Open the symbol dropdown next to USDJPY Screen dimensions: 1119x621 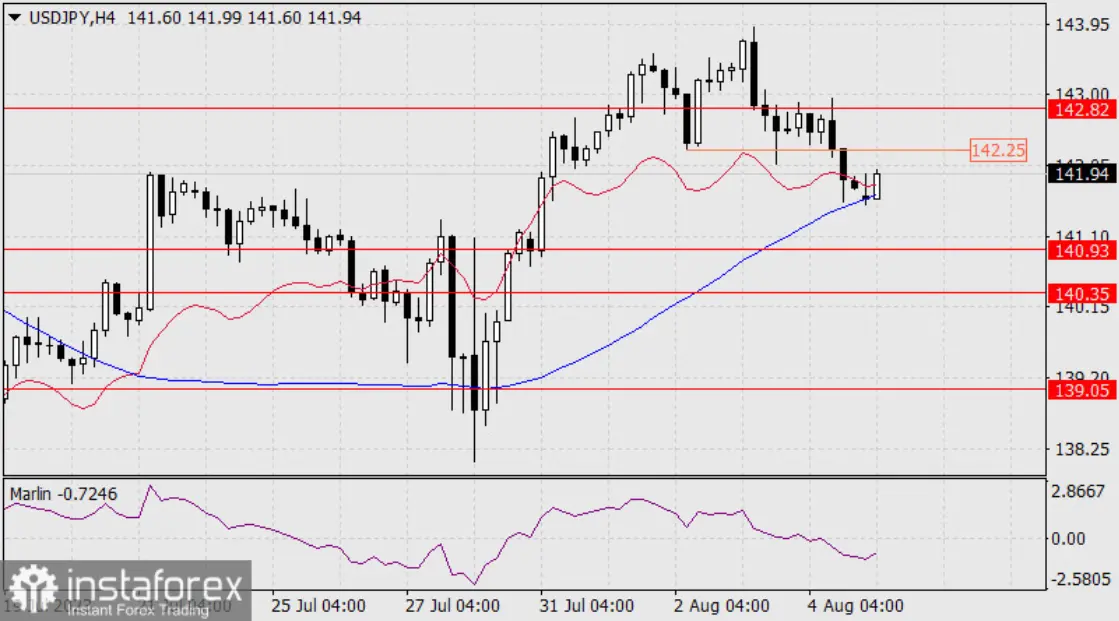(14, 17)
